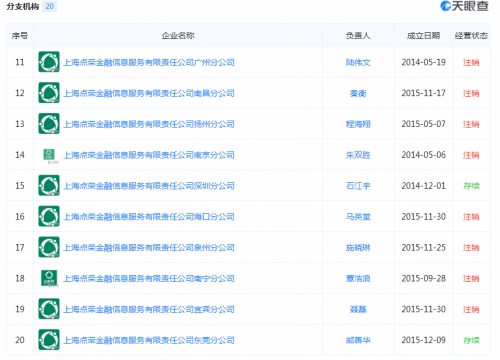Open the 负责人 name link in row 15
Screen dimensions: 500x360
click(x=358, y=186)
